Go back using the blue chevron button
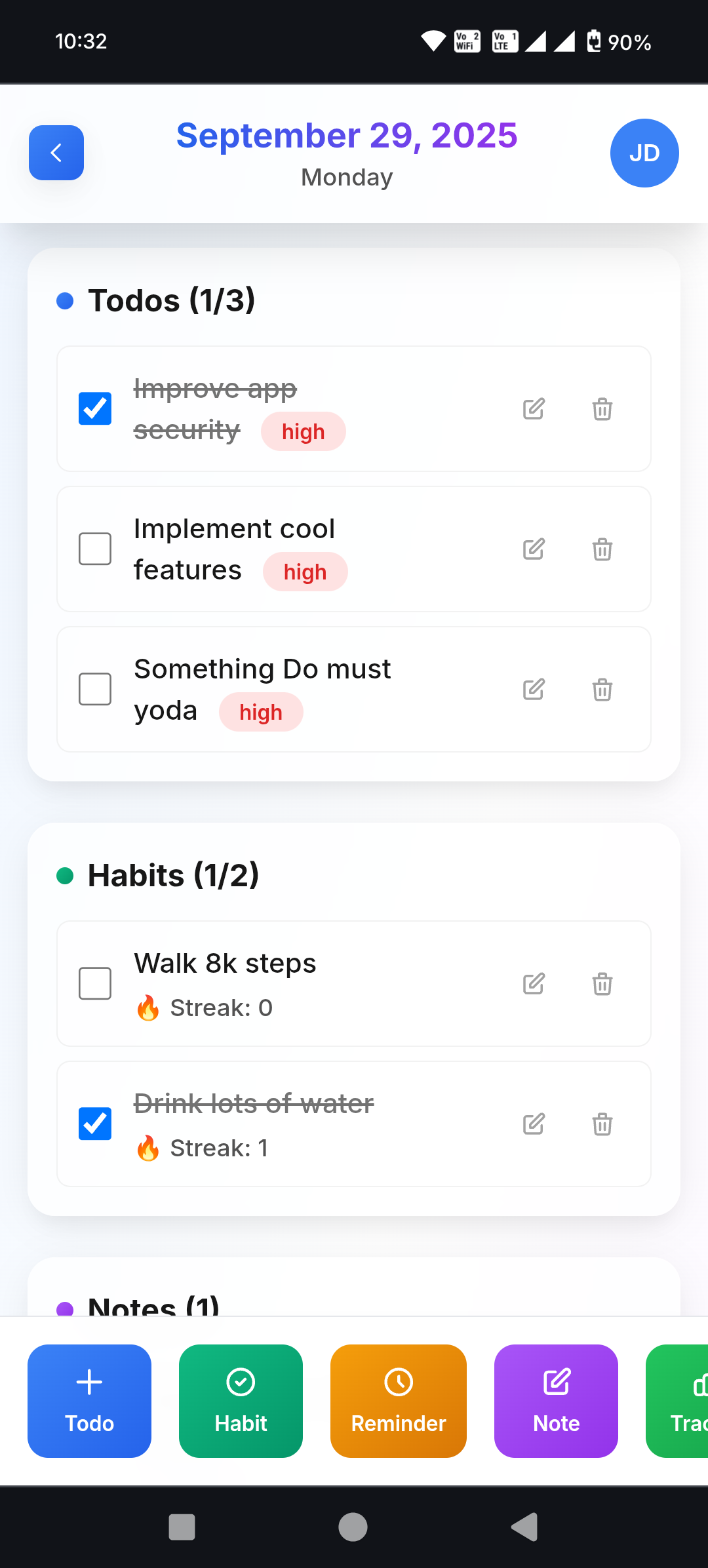Screen dimensions: 708x1568 pyautogui.click(x=56, y=153)
